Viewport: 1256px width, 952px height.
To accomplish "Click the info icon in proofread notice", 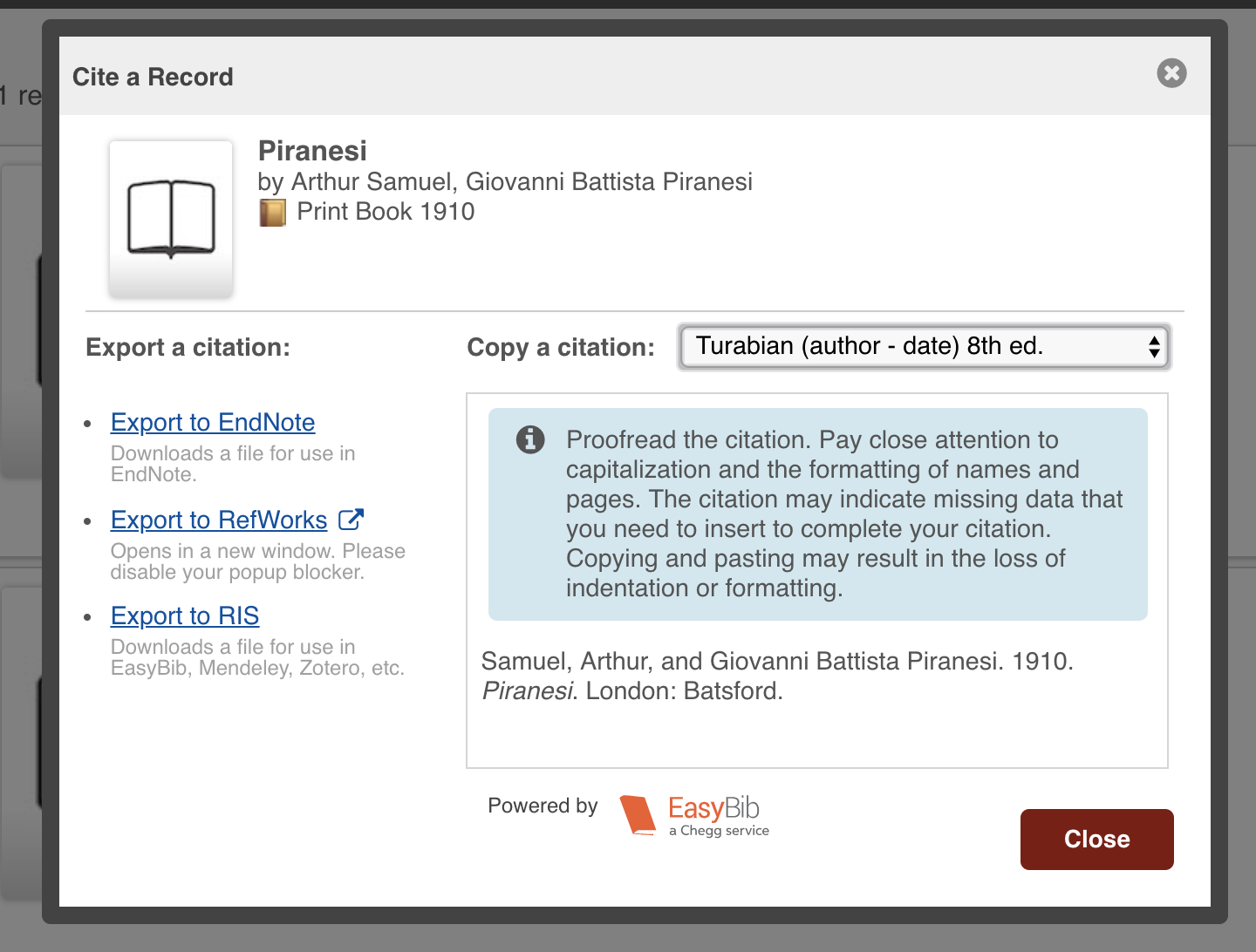I will pyautogui.click(x=530, y=439).
